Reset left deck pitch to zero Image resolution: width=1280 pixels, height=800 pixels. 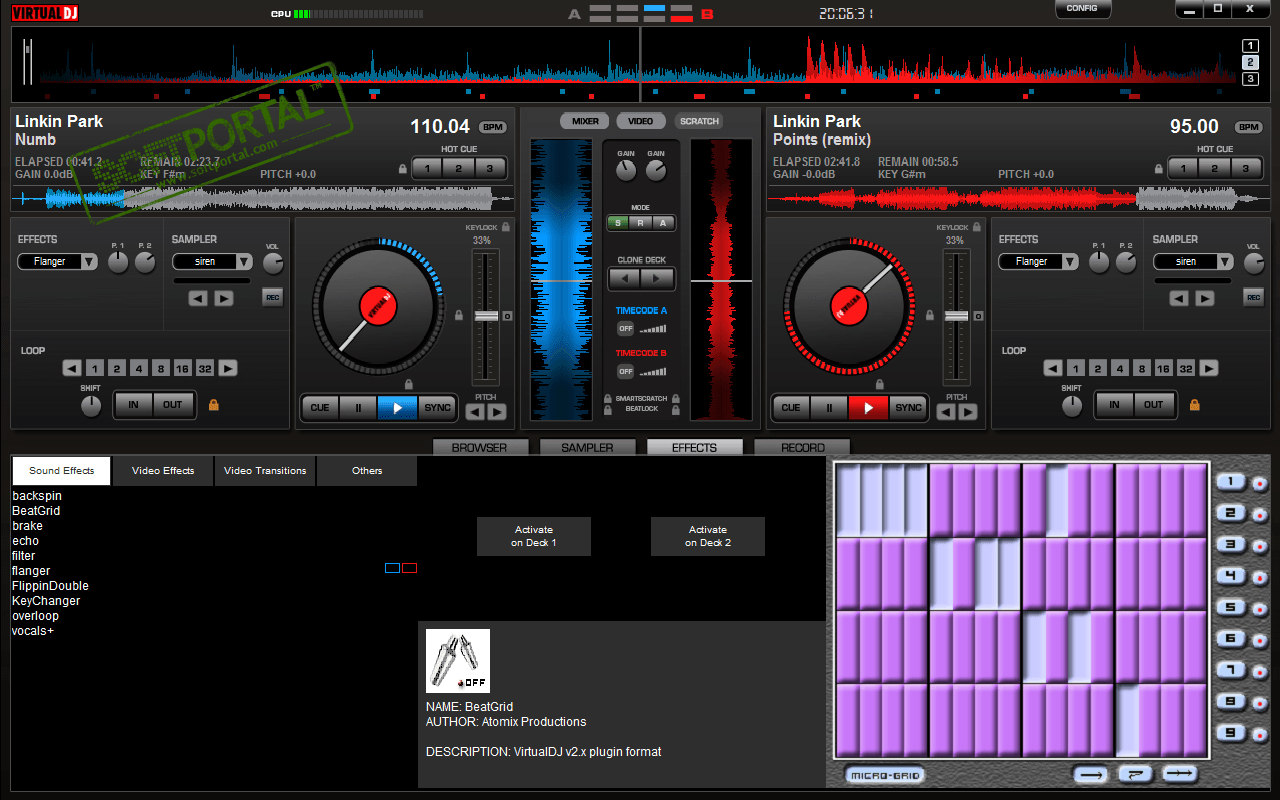point(507,316)
